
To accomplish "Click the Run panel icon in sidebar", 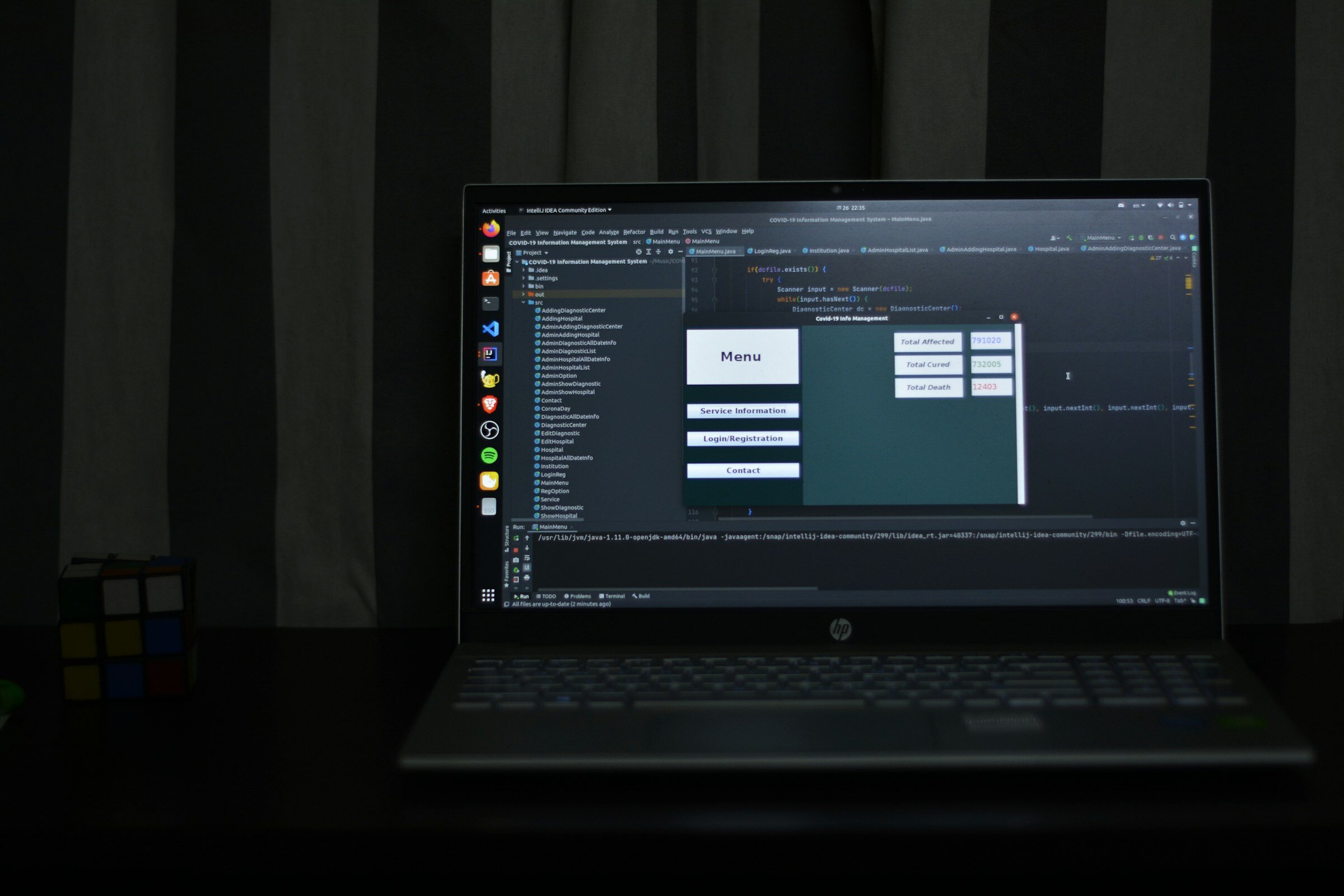I will pyautogui.click(x=522, y=597).
